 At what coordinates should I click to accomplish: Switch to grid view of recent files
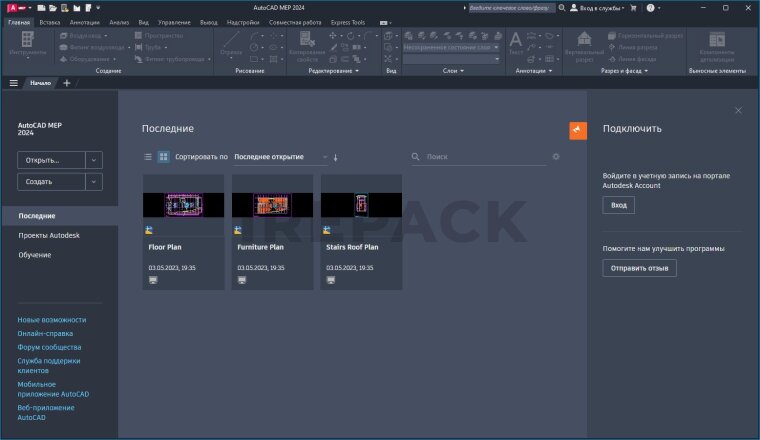(163, 157)
